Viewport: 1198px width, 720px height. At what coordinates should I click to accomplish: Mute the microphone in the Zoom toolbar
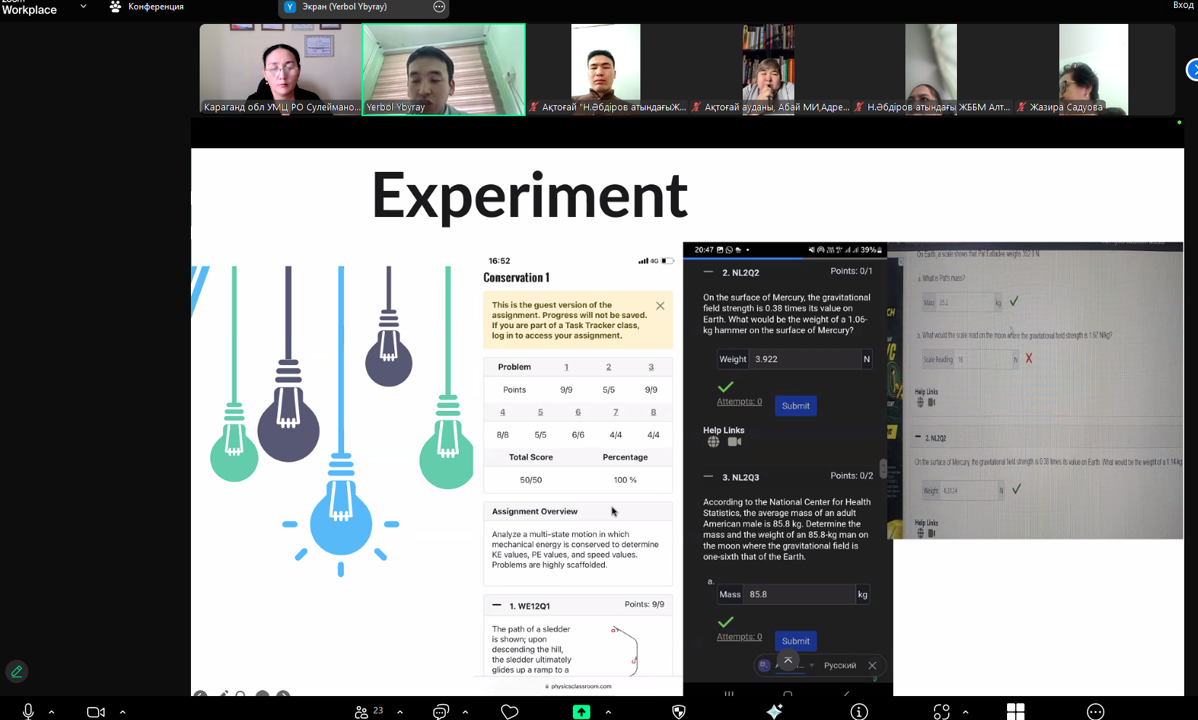tap(28, 711)
